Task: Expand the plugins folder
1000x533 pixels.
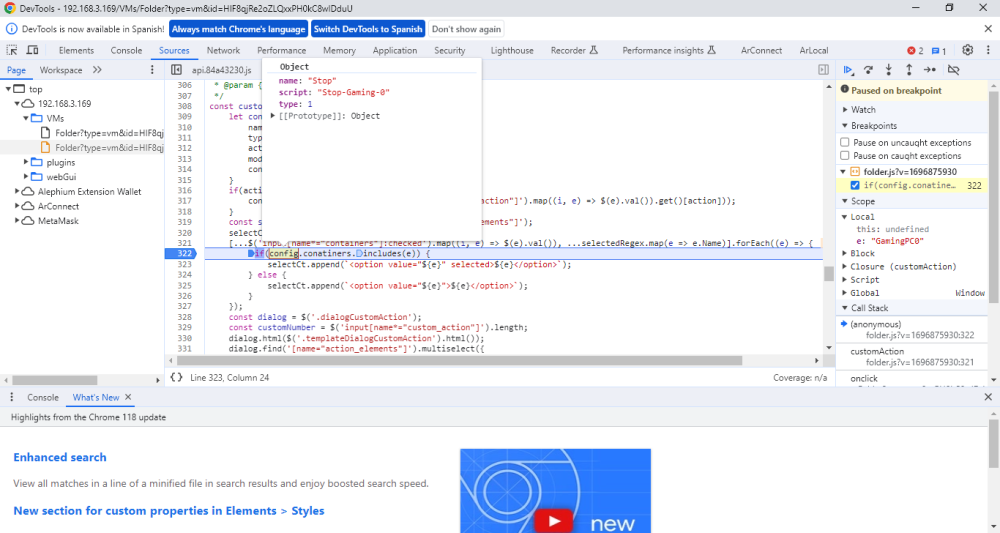Action: coord(26,162)
